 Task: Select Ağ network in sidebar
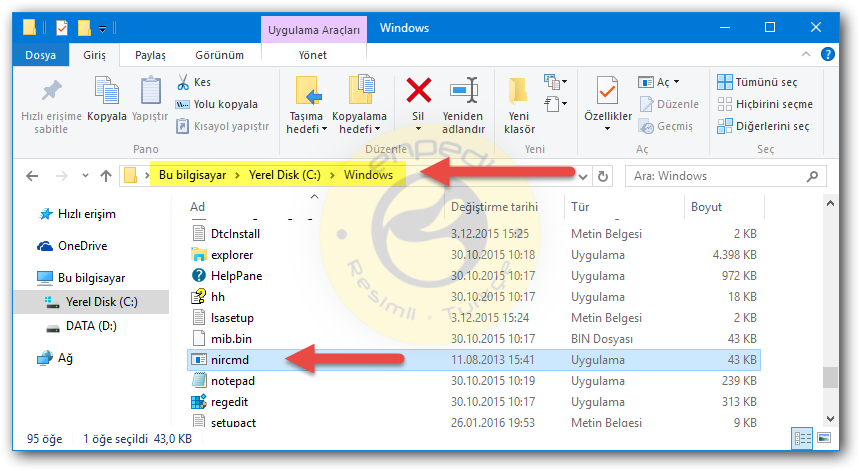point(55,358)
